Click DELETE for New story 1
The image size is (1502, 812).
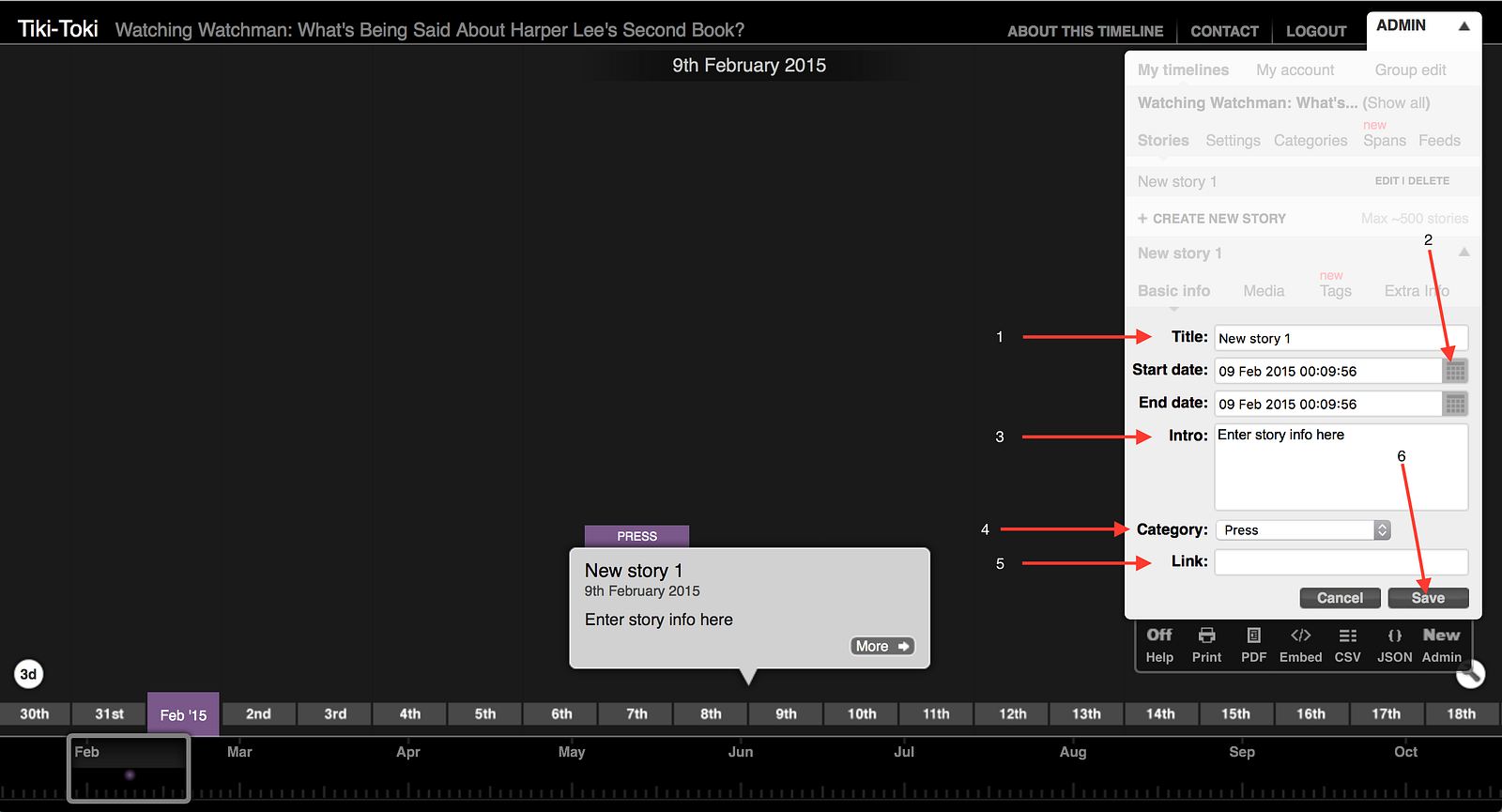1429,180
